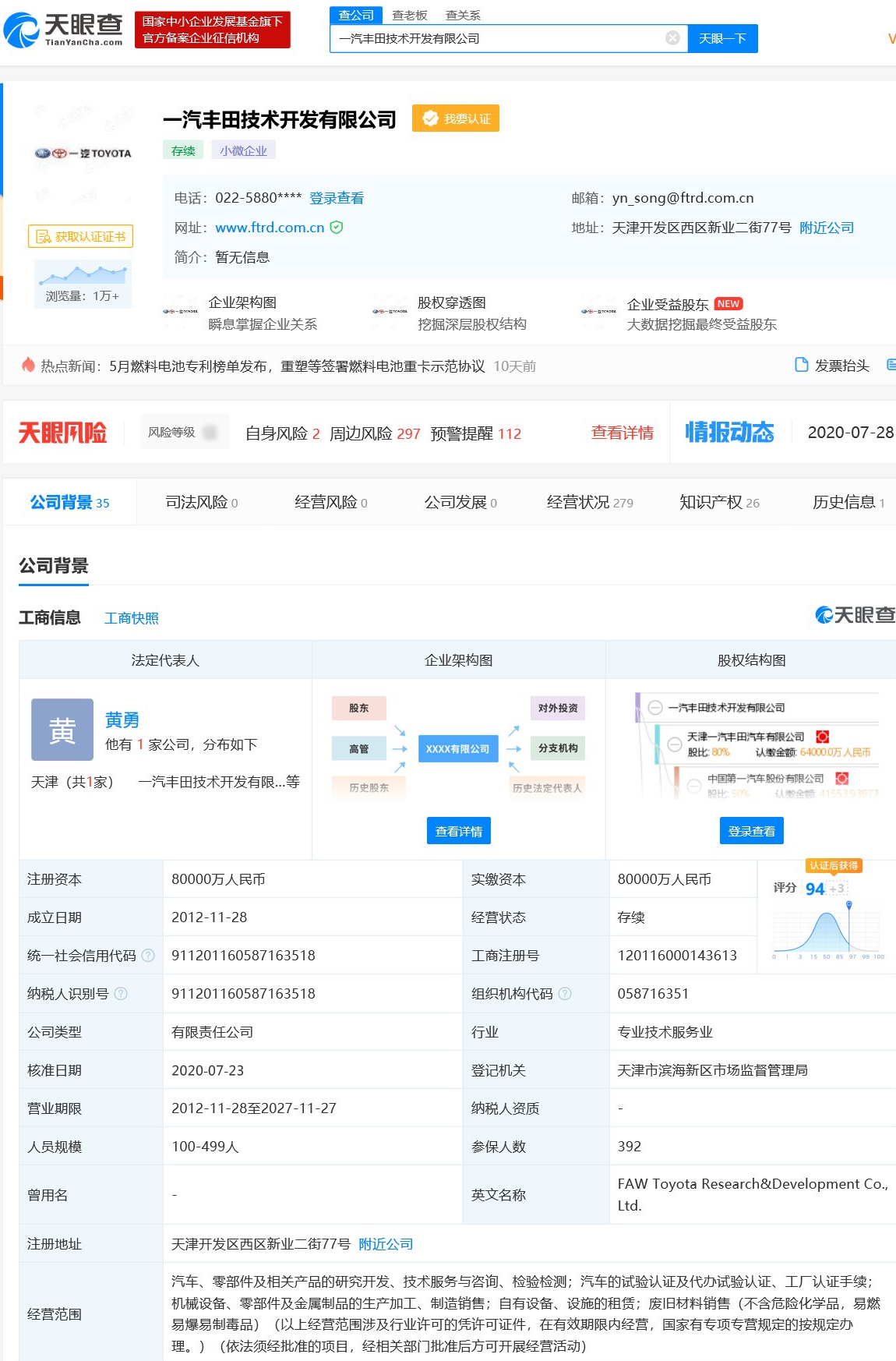
Task: Click the 发票抬头 link
Action: point(841,366)
